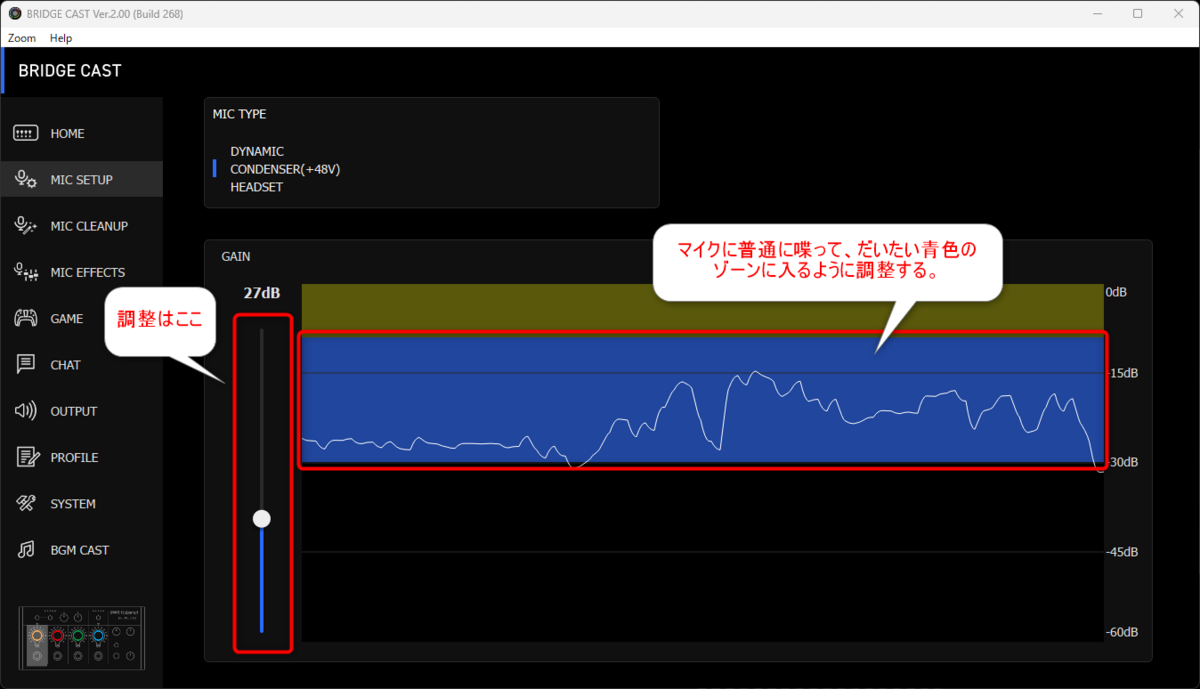The image size is (1200, 689).
Task: Open the CHAT section label
Action: point(65,365)
